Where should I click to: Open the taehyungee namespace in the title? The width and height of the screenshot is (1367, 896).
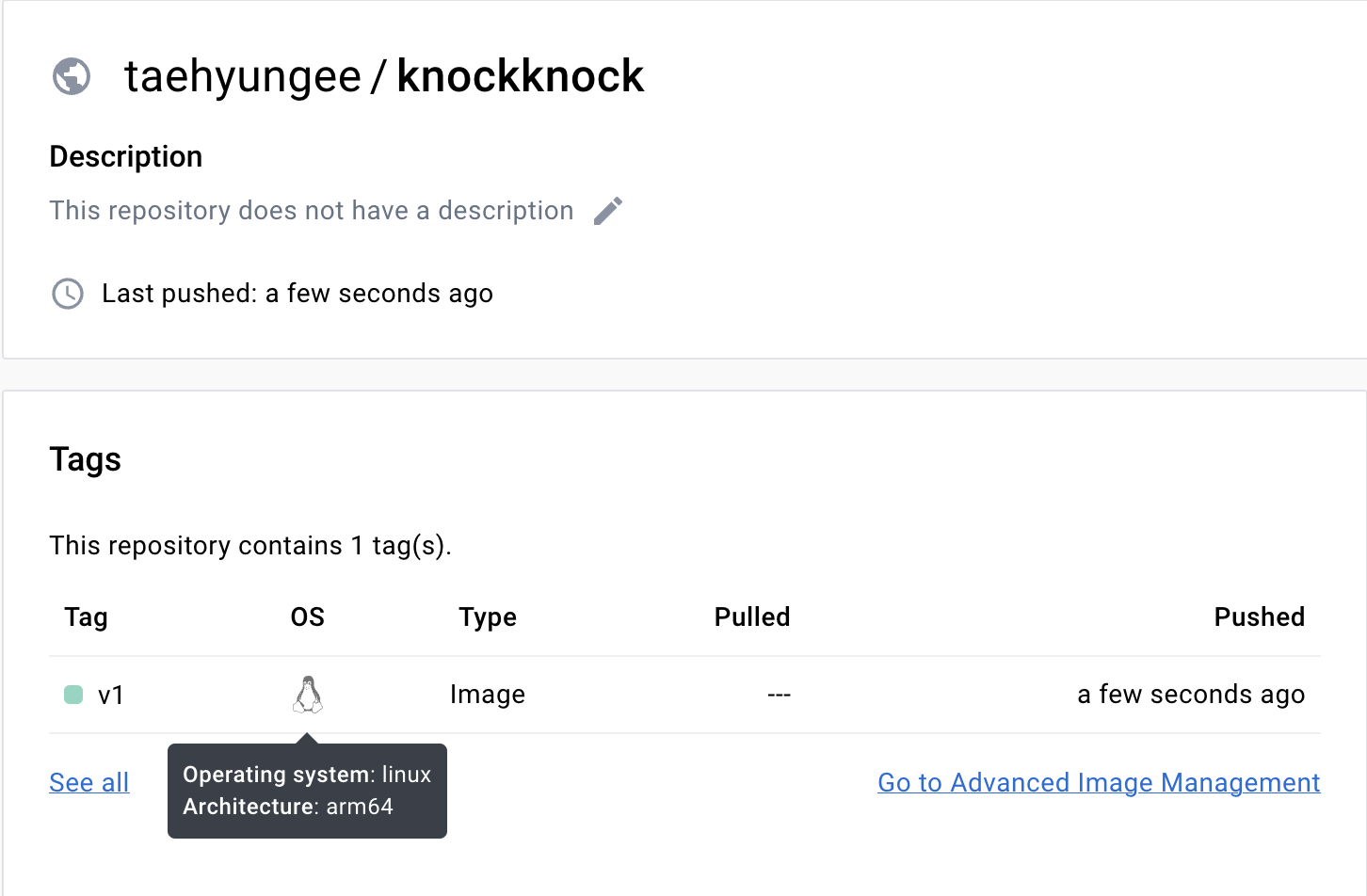click(x=243, y=76)
